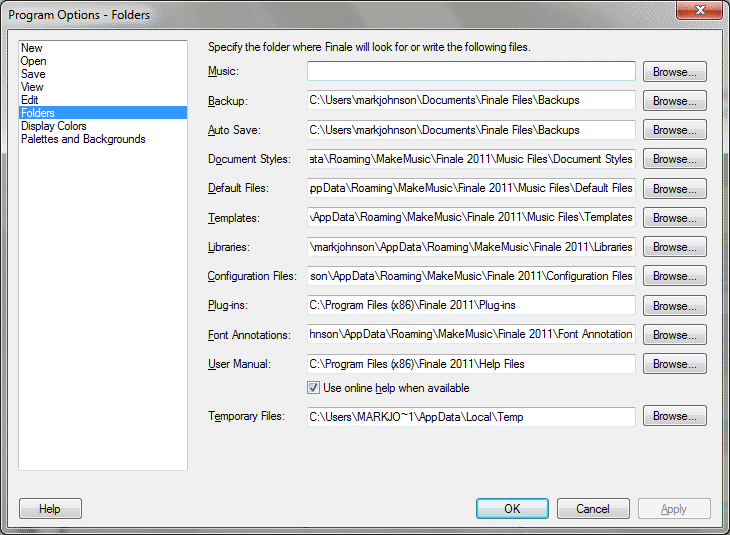The height and width of the screenshot is (535, 730).
Task: Browse for the Plug-ins folder
Action: (x=675, y=305)
